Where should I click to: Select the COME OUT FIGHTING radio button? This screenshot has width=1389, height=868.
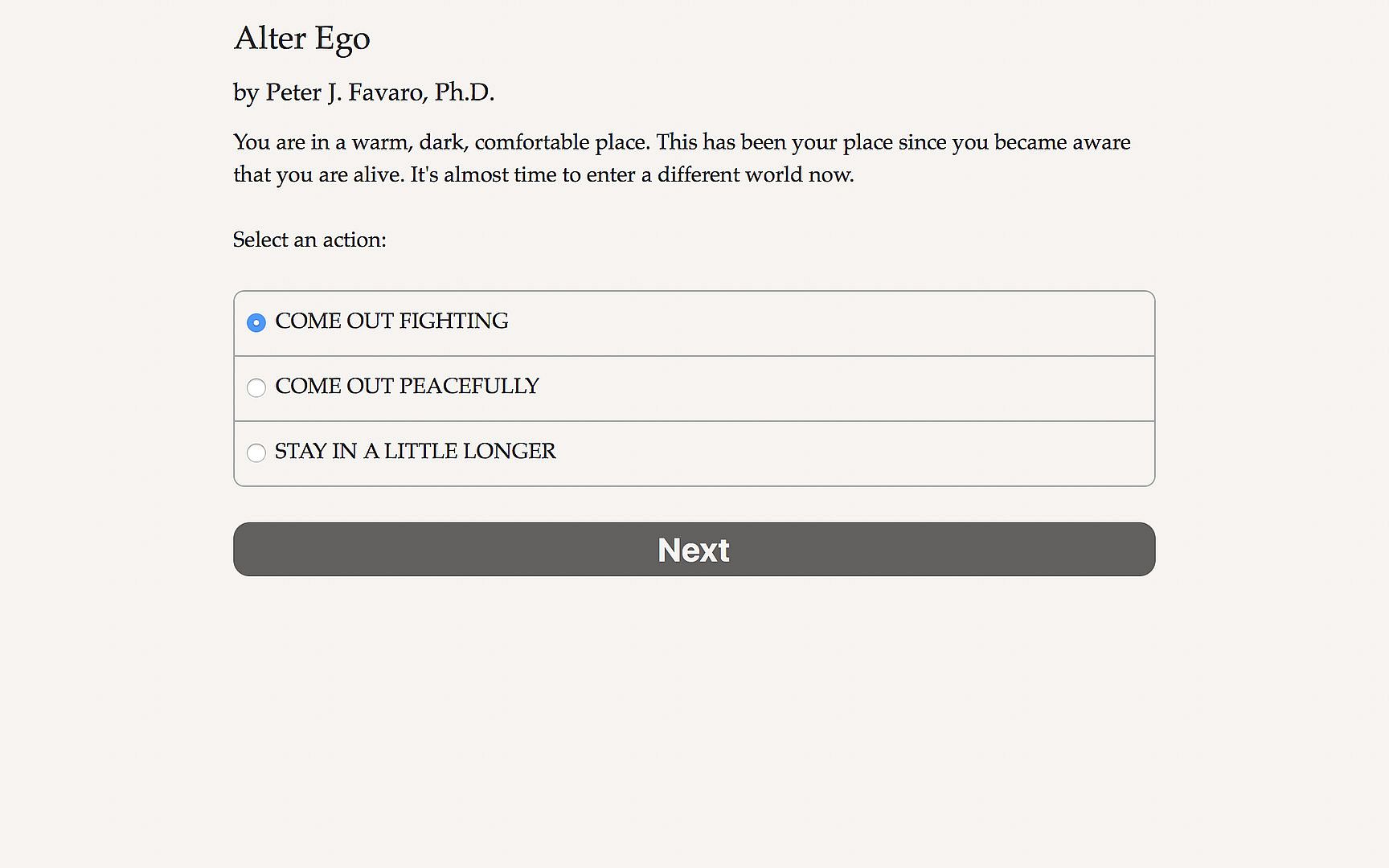click(256, 322)
